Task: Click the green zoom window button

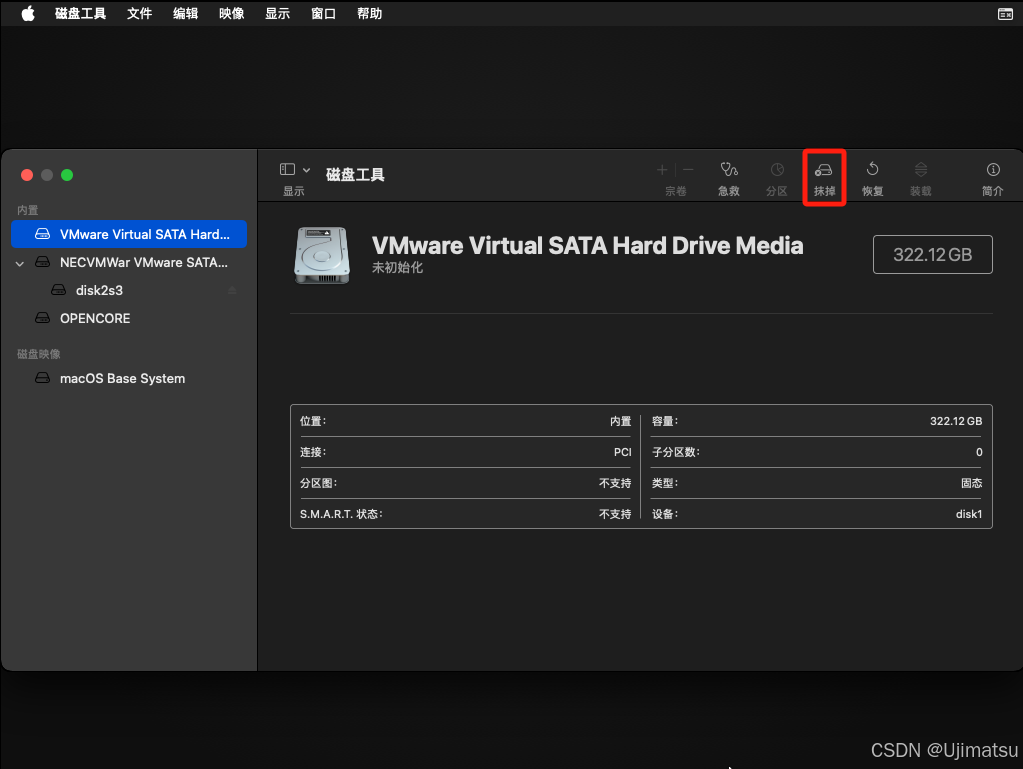Action: (67, 175)
